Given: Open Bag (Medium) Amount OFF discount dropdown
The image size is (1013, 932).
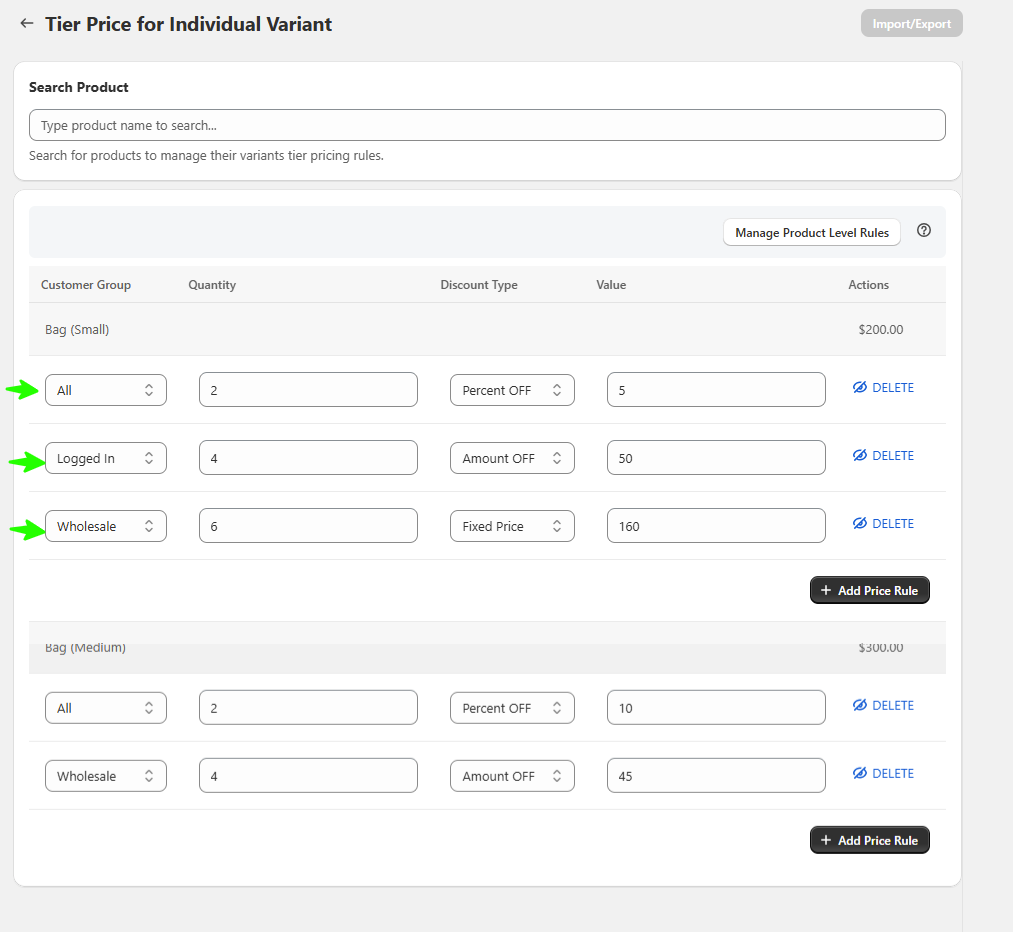Looking at the screenshot, I should pyautogui.click(x=512, y=777).
